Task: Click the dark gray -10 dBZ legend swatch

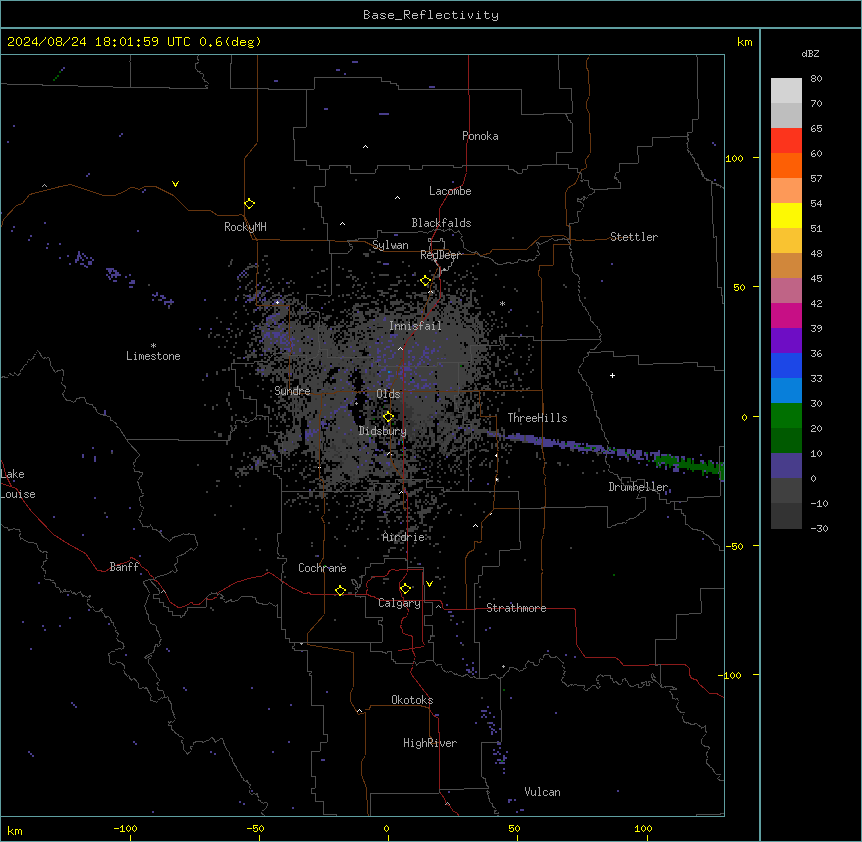Action: (x=786, y=516)
